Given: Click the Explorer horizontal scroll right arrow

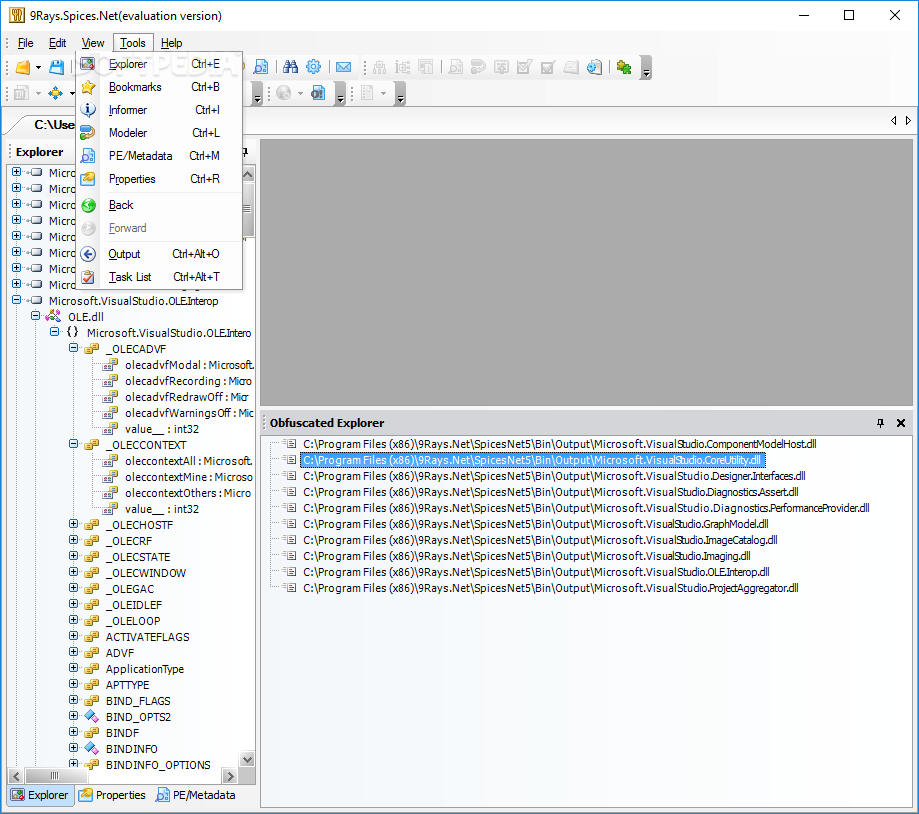Looking at the screenshot, I should click(230, 776).
